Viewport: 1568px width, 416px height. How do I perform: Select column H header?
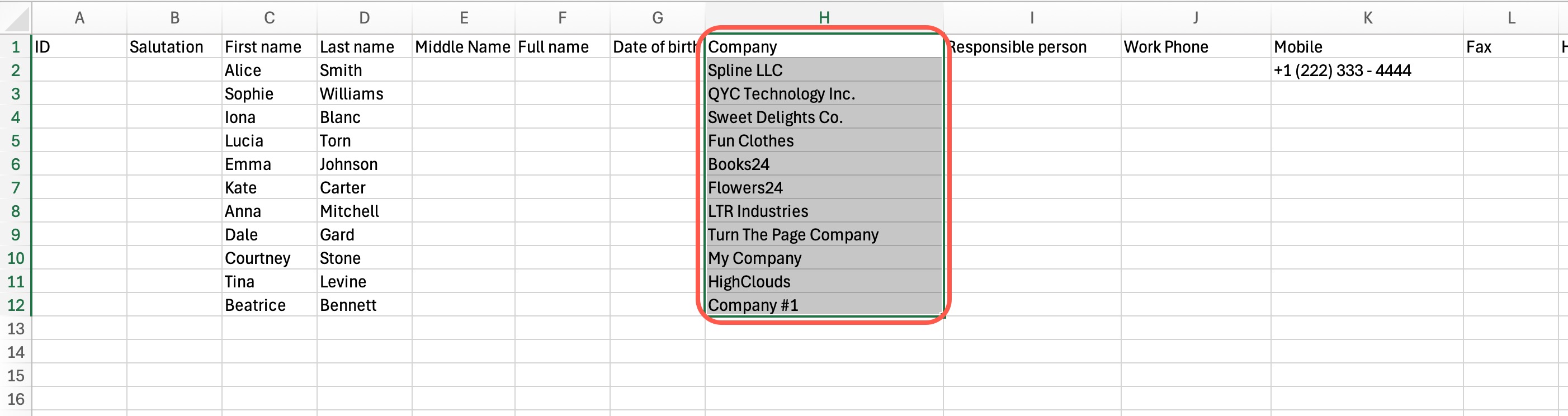824,18
